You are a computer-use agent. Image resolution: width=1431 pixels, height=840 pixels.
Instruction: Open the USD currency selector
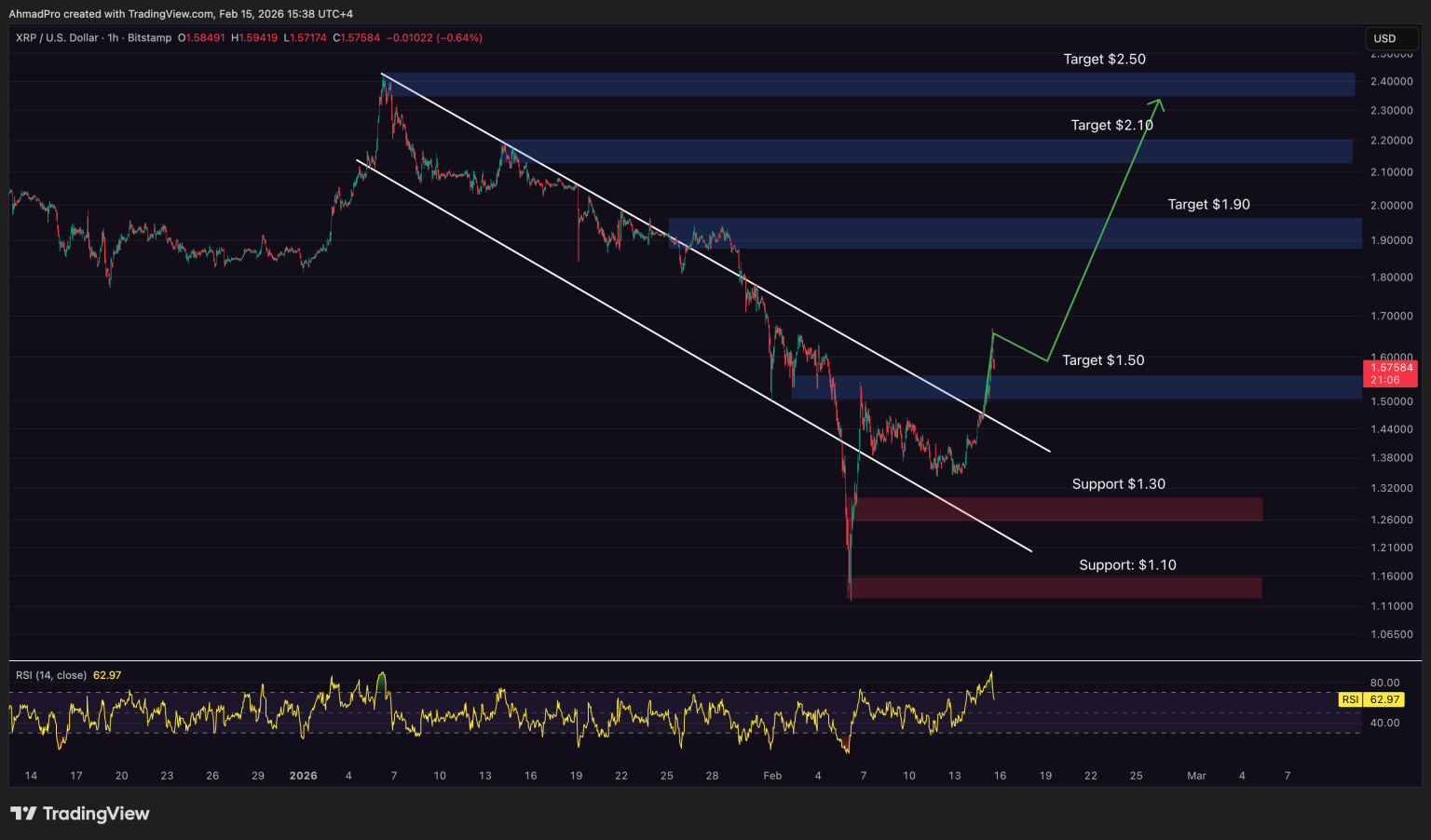click(1391, 38)
